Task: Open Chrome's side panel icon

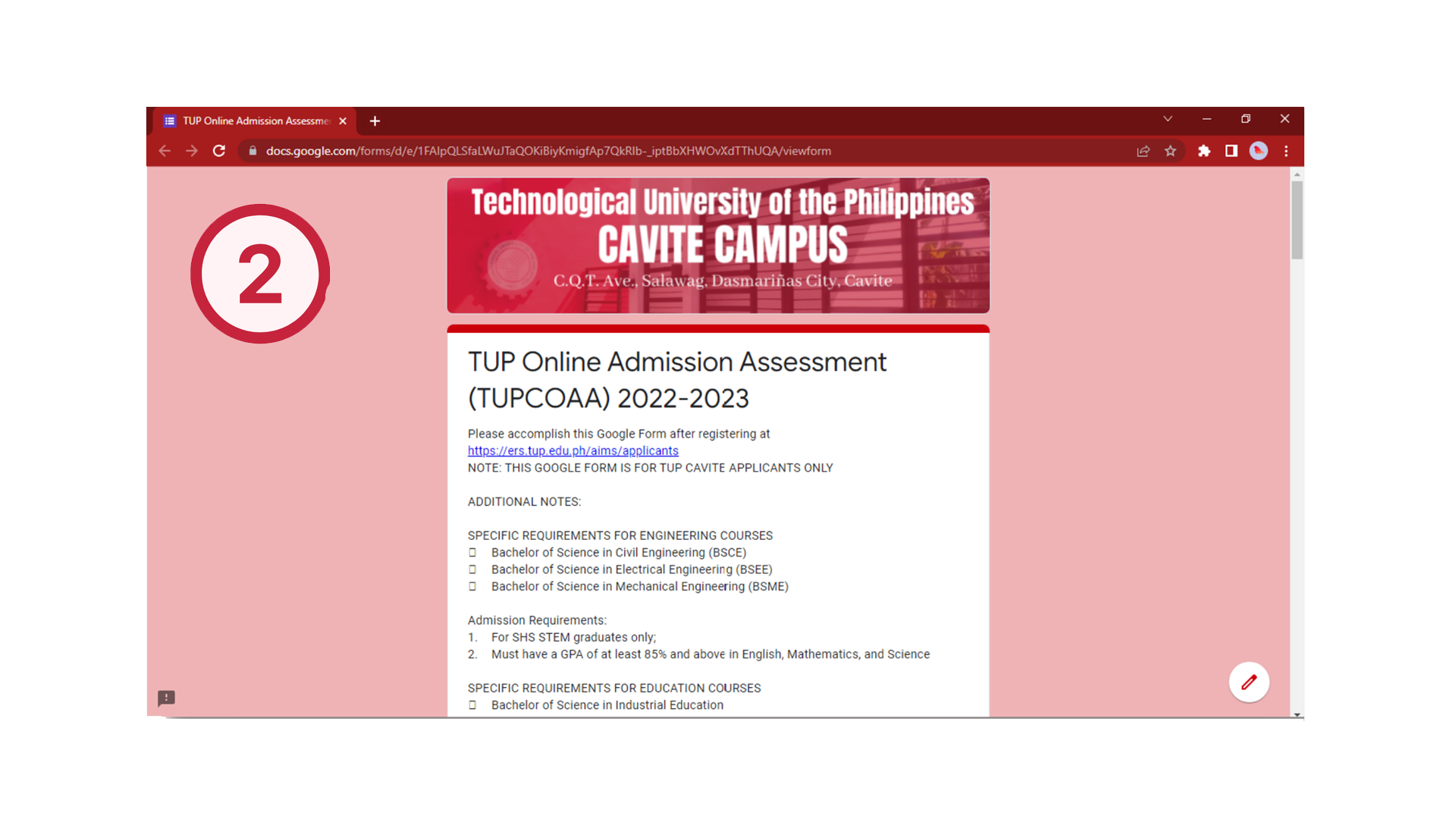Action: tap(1232, 151)
